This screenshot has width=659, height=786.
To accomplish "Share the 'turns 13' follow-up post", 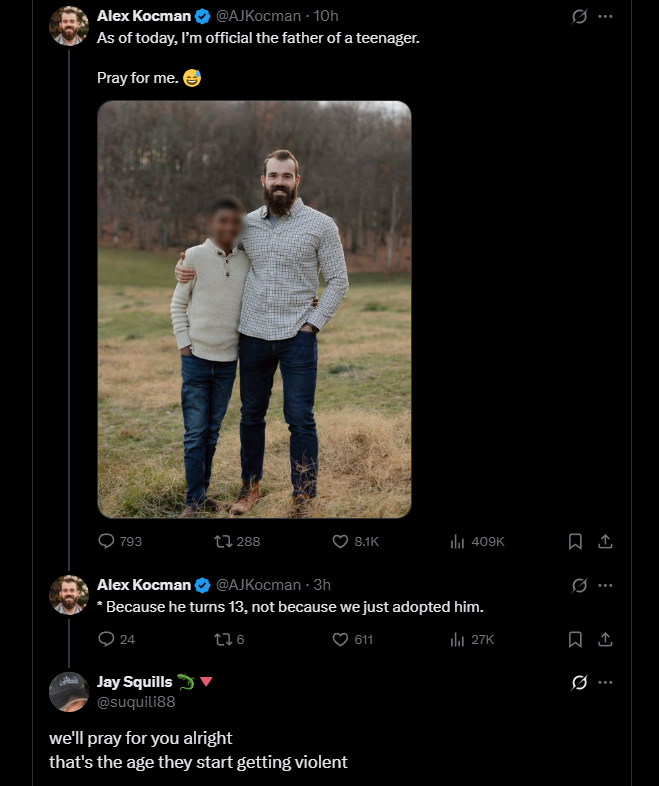I will [604, 639].
